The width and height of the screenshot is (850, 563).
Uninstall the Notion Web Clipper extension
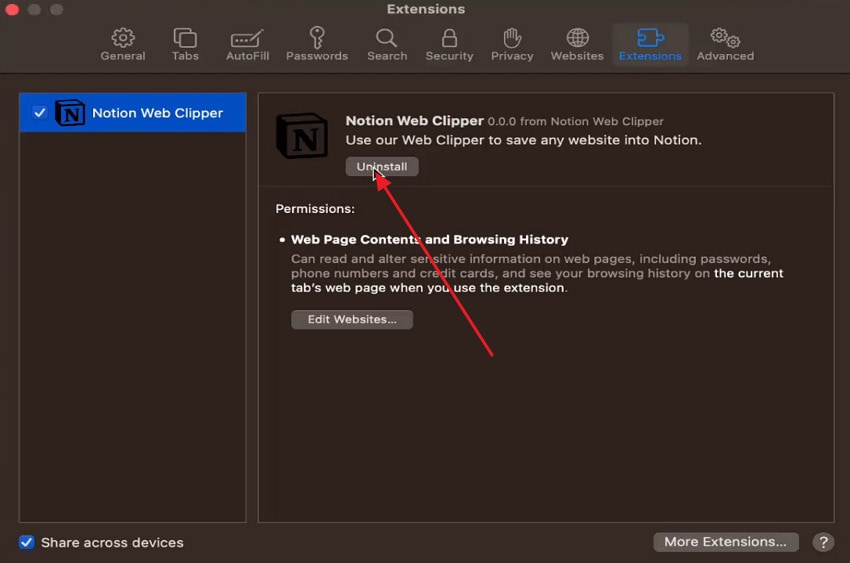tap(382, 166)
